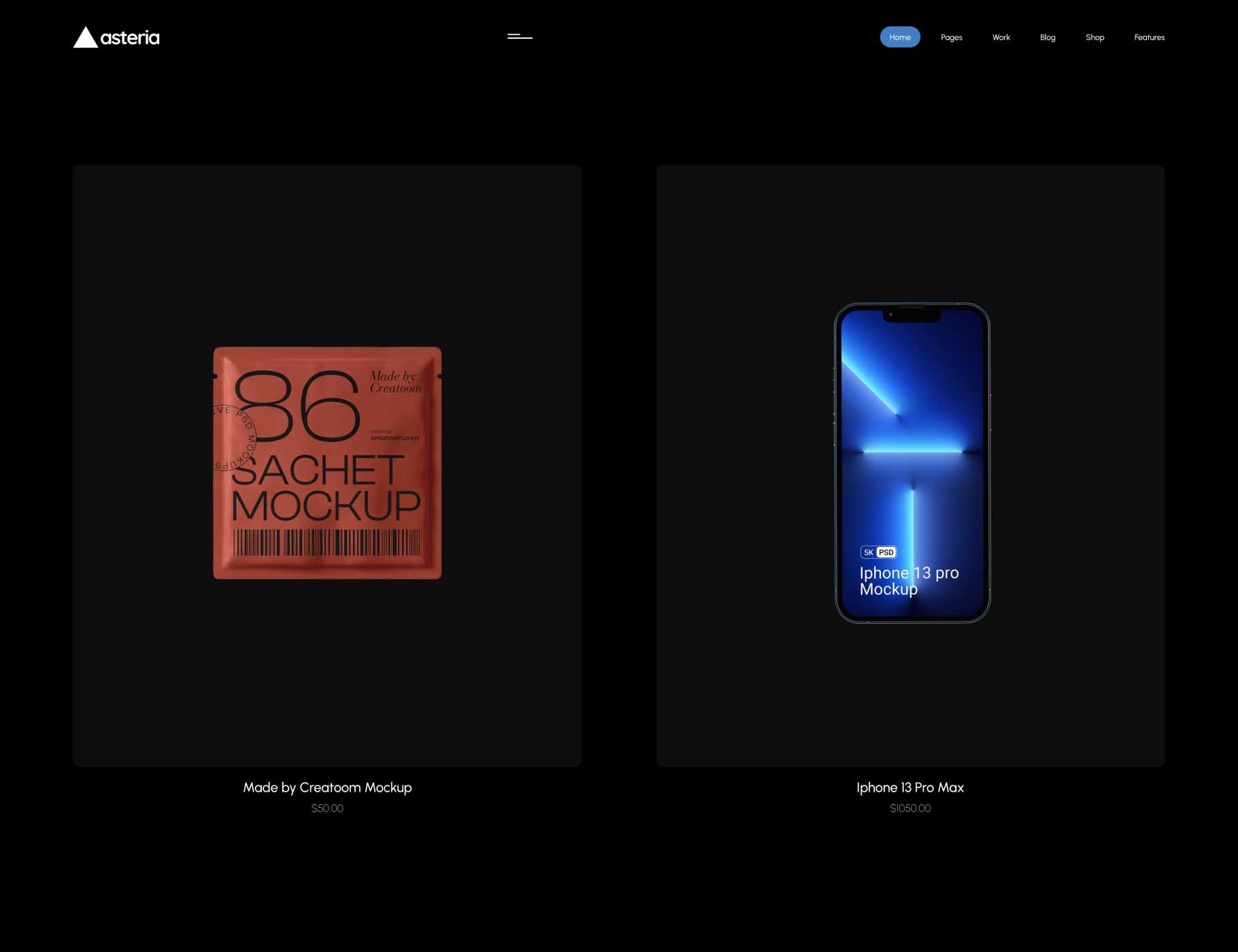Click the $50.00 price text
The height and width of the screenshot is (952, 1238).
[x=327, y=809]
